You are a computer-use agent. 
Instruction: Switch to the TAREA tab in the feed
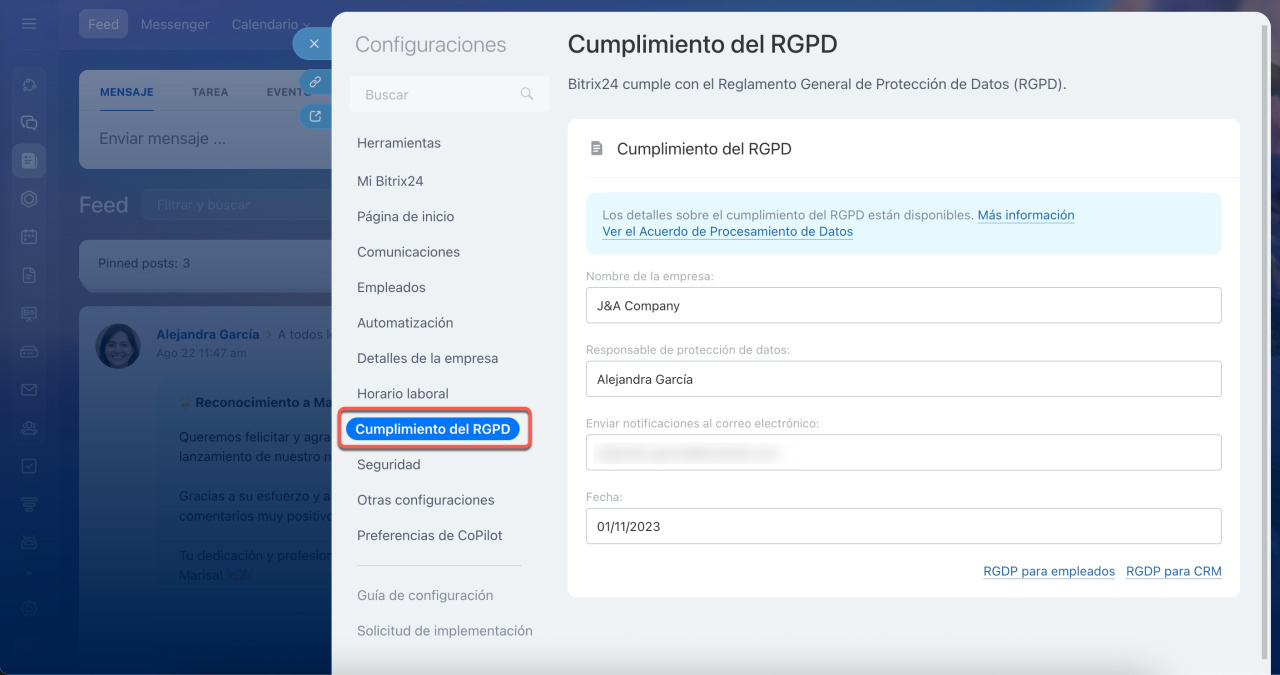(210, 92)
